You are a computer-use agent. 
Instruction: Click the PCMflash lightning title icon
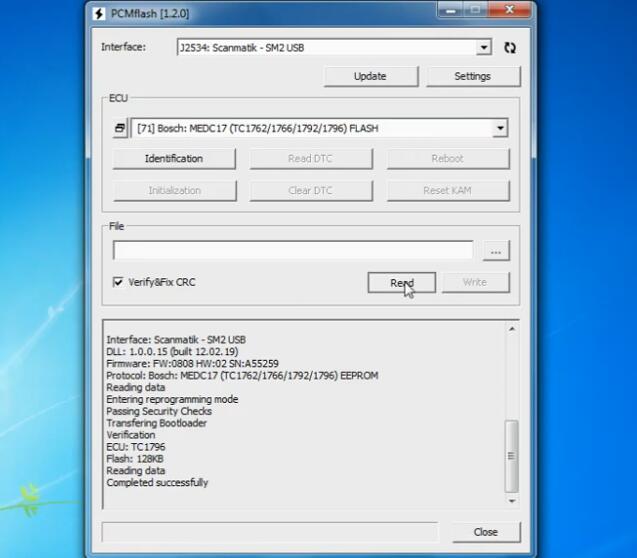pyautogui.click(x=98, y=14)
